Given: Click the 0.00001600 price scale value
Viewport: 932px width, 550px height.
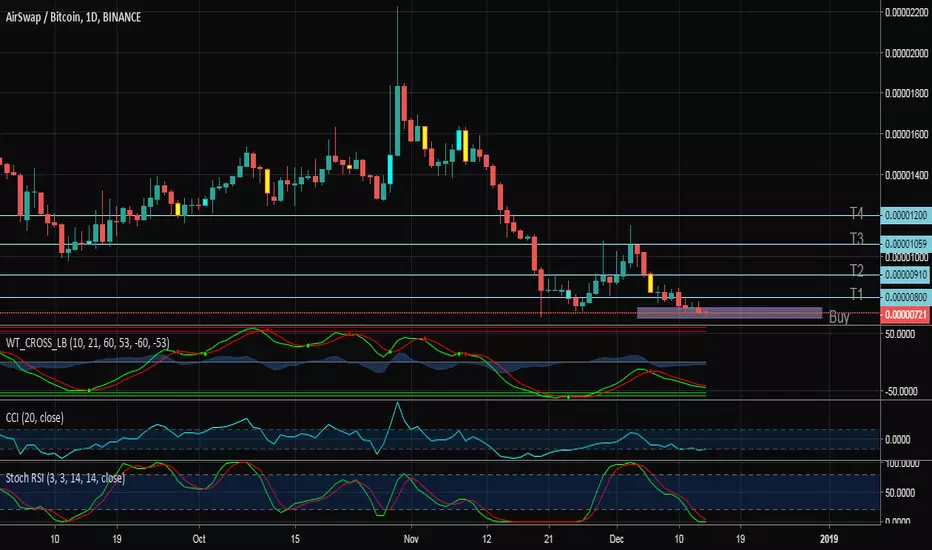Looking at the screenshot, I should (906, 134).
